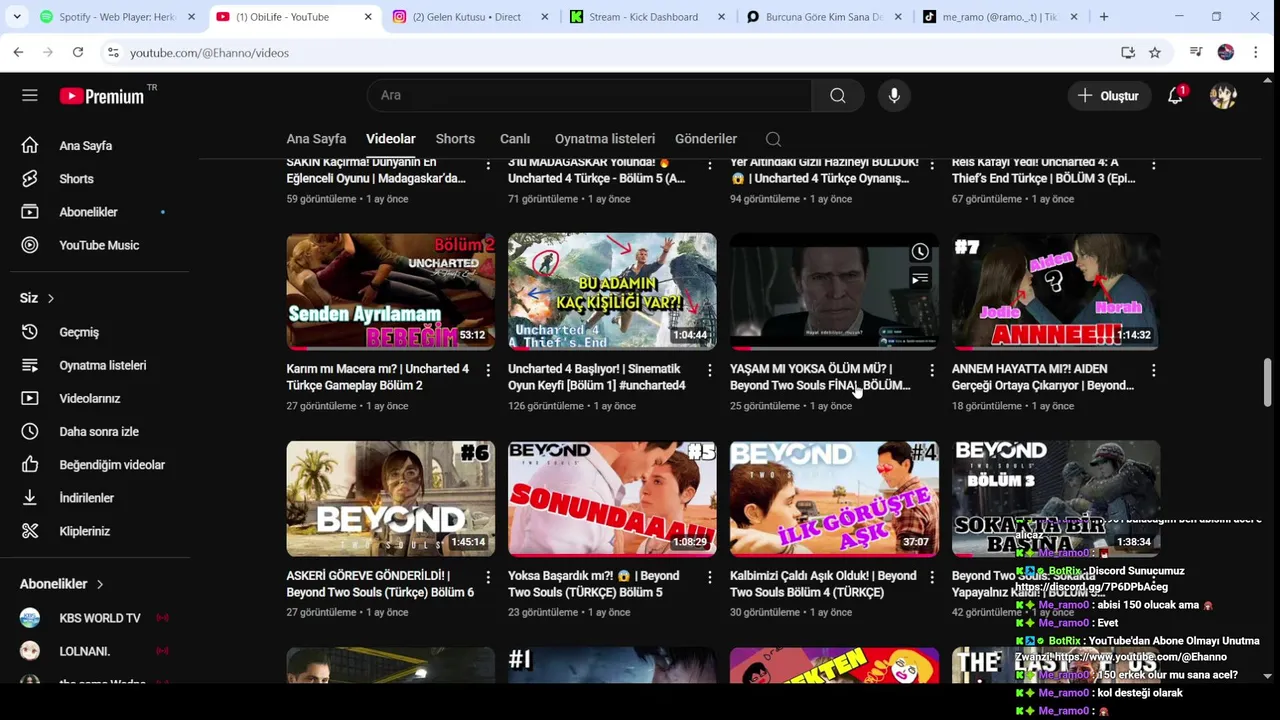The height and width of the screenshot is (720, 1280).
Task: Open Shorts from the sidebar
Action: pos(95,179)
